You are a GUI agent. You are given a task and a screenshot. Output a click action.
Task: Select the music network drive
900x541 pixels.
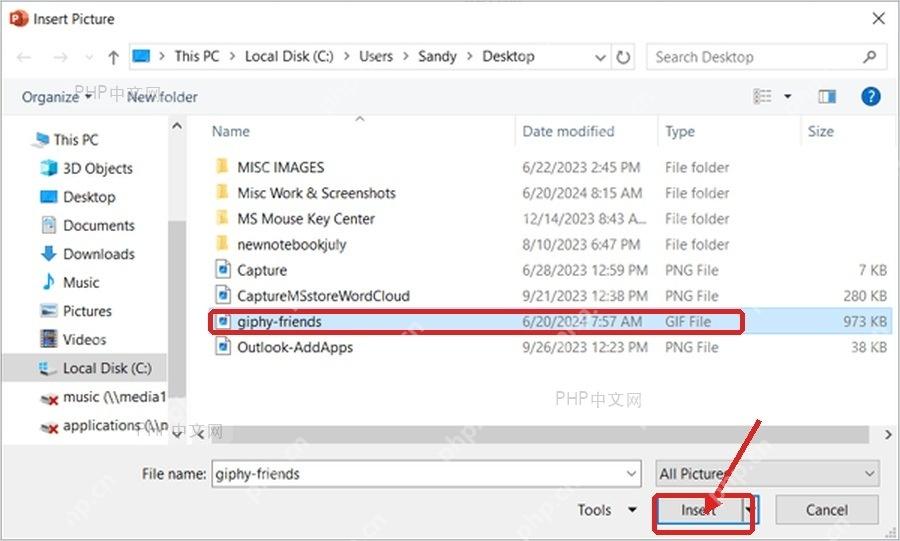coord(103,397)
